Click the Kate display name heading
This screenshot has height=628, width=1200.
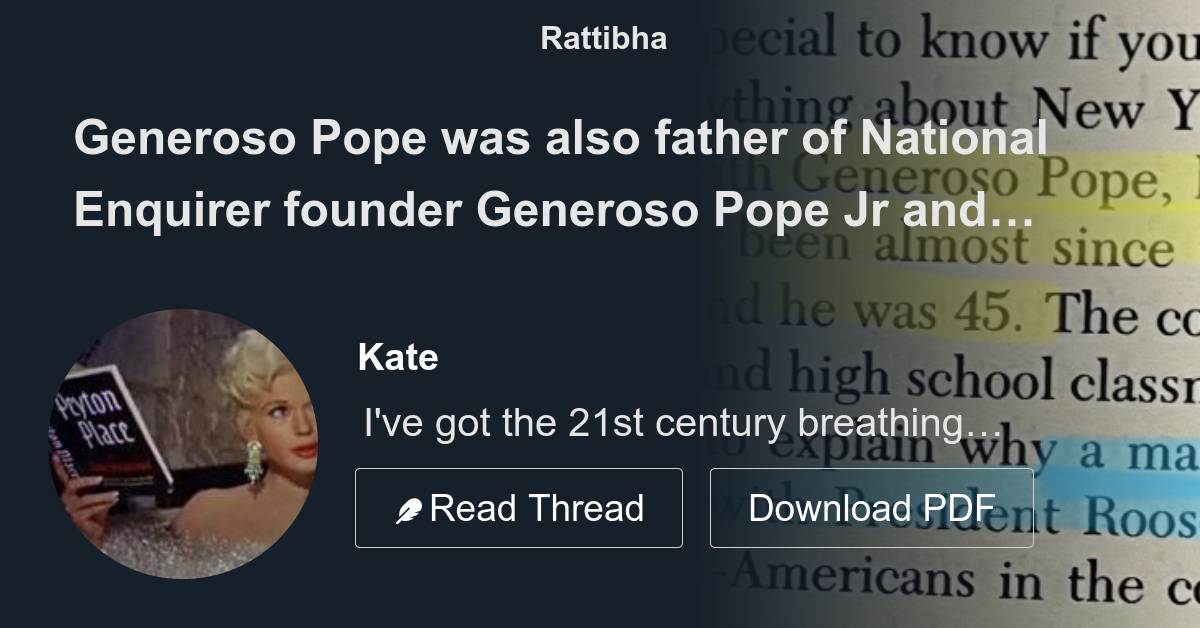tap(398, 356)
